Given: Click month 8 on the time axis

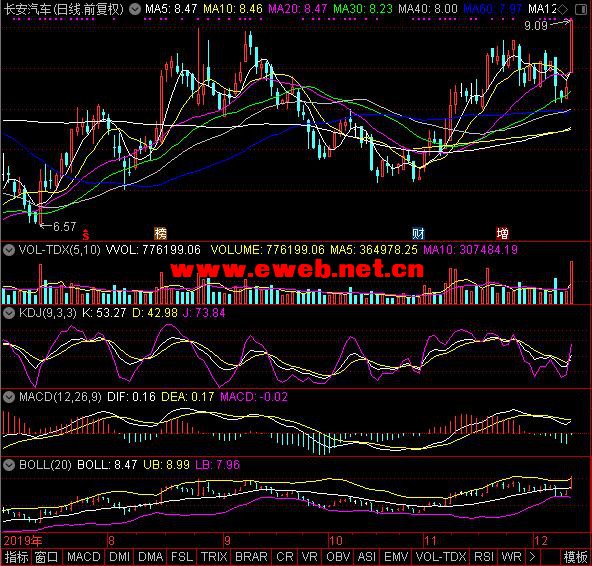Looking at the screenshot, I should [111, 541].
